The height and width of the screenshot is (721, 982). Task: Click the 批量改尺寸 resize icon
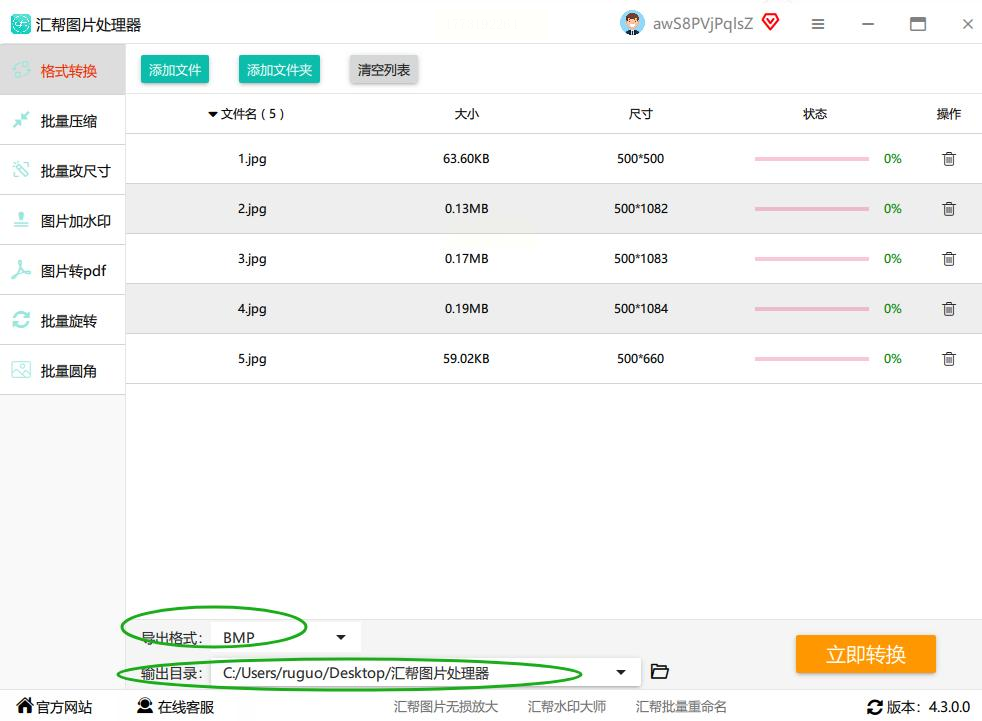click(21, 170)
